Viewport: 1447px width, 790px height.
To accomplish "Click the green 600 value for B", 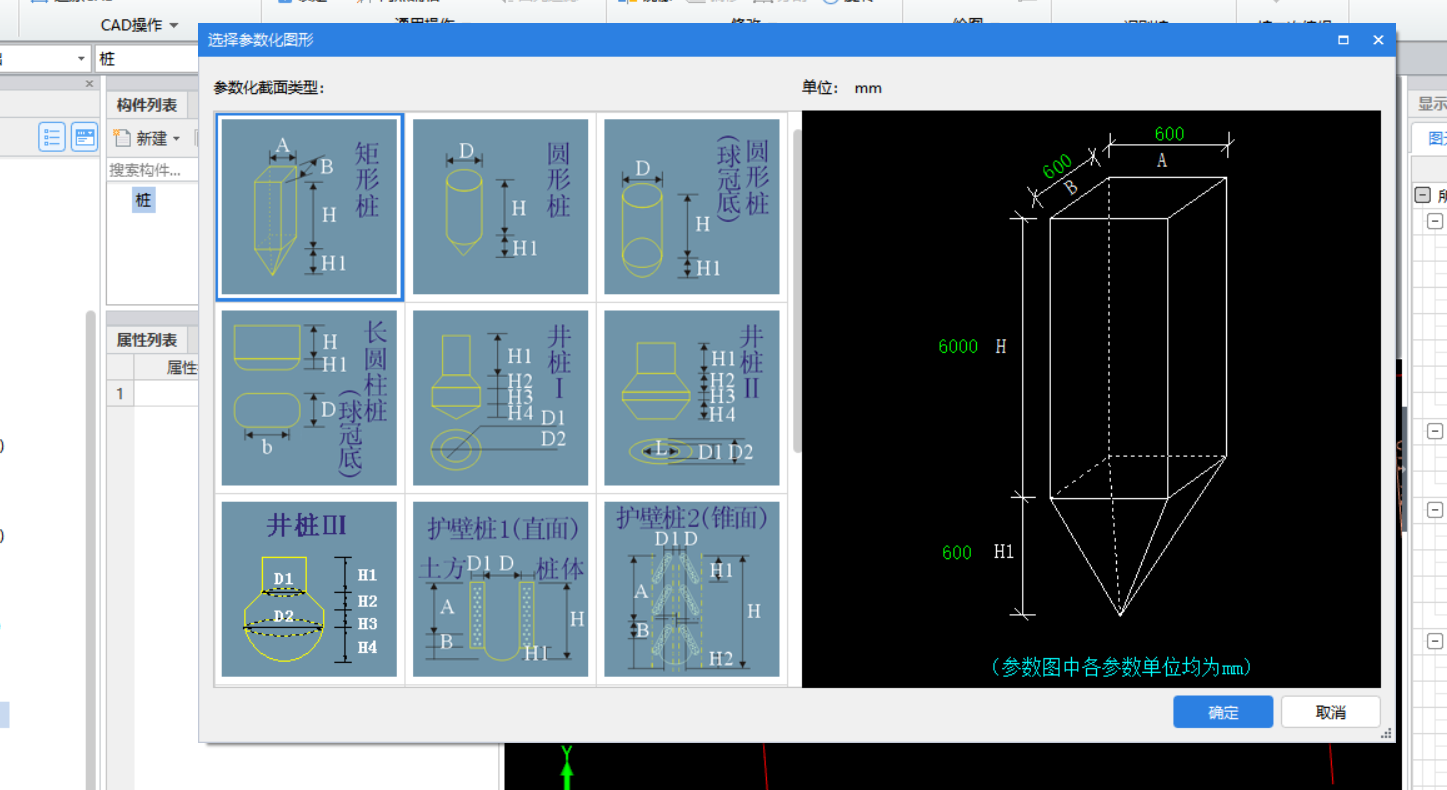I will coord(1058,167).
